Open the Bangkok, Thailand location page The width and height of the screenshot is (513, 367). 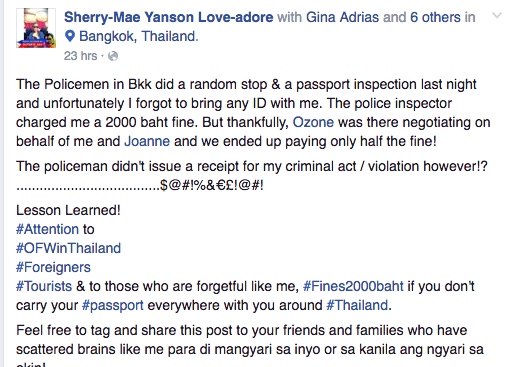point(138,36)
